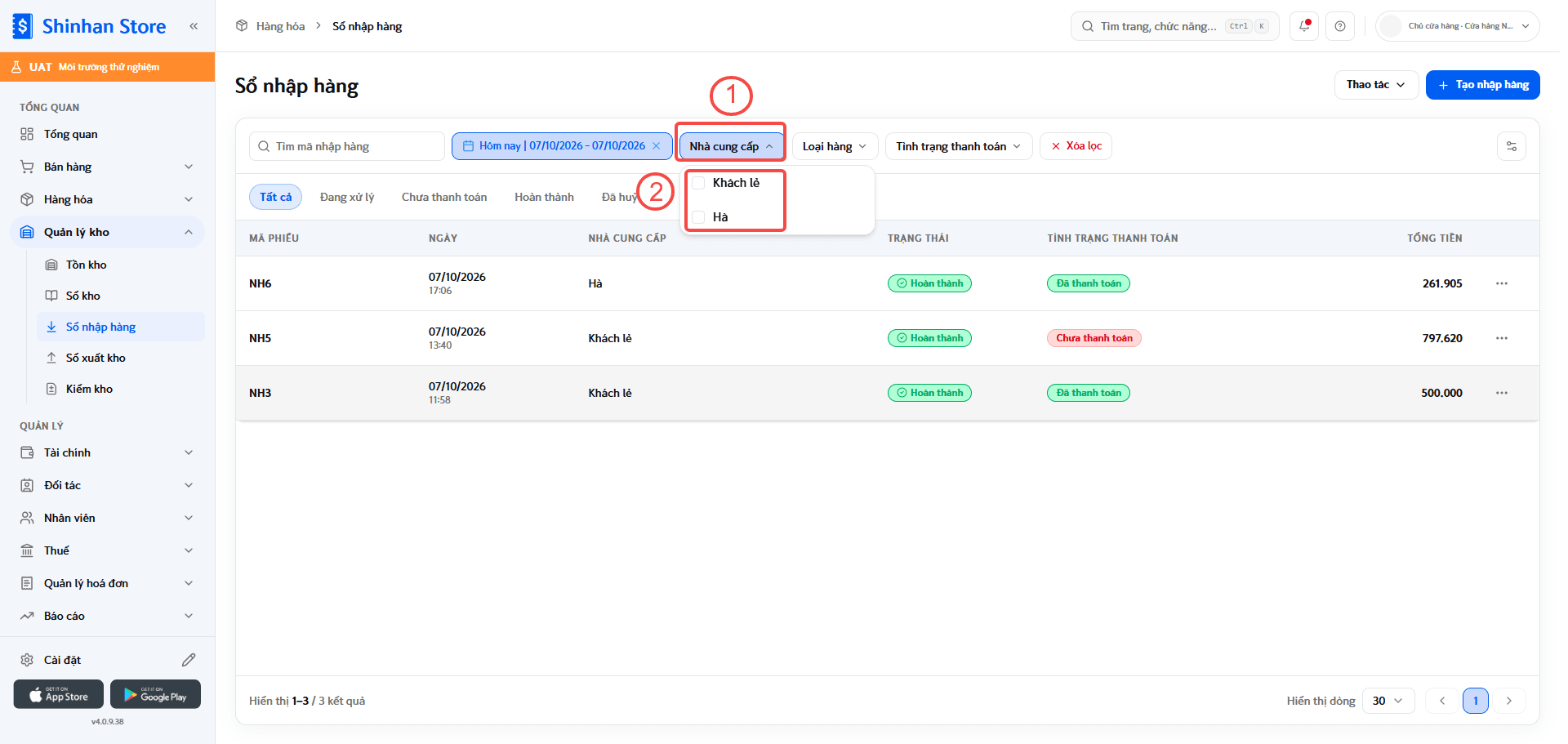Open the three-dot menu for NH3
This screenshot has height=744, width=1568.
pyautogui.click(x=1502, y=393)
